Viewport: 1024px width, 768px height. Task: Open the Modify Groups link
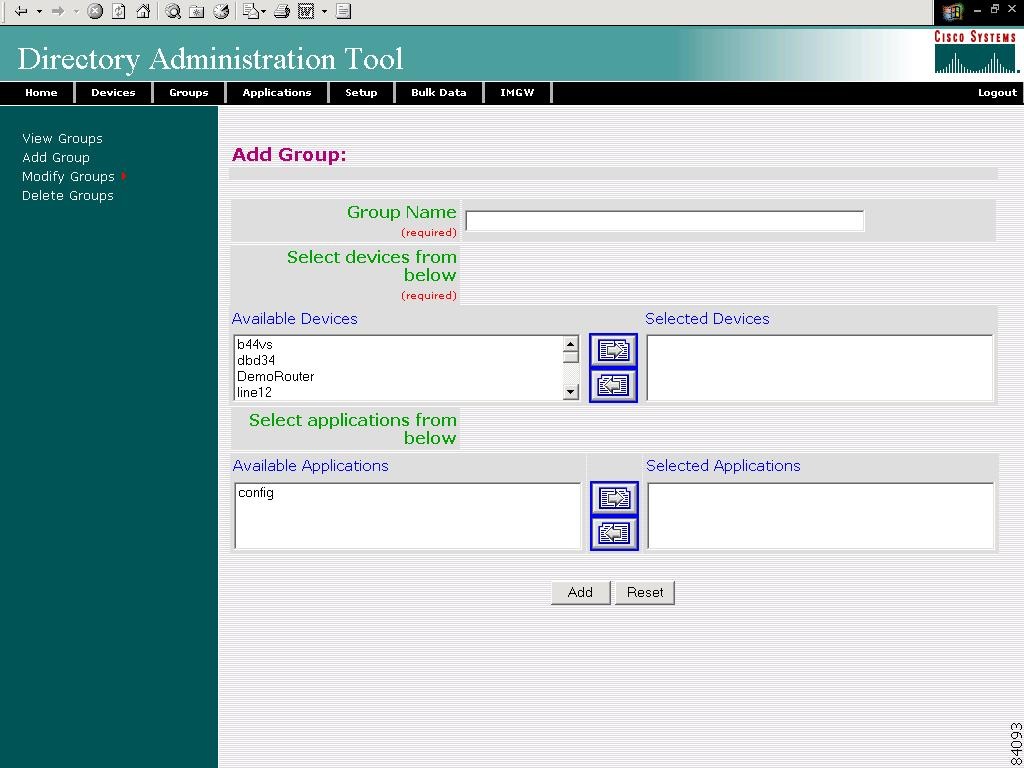coord(69,176)
